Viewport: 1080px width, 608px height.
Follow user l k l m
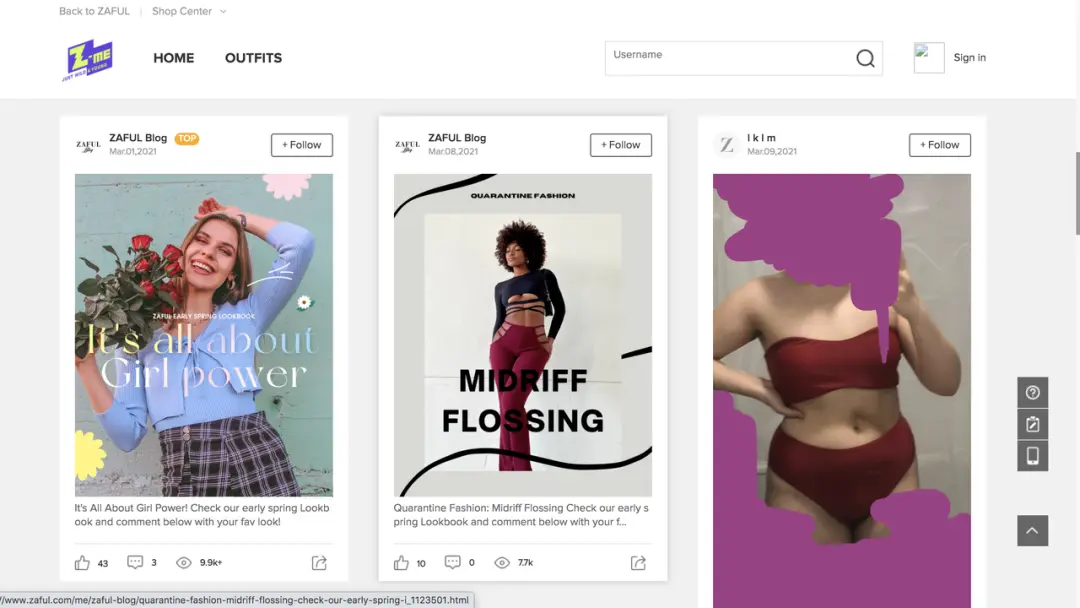click(x=939, y=145)
